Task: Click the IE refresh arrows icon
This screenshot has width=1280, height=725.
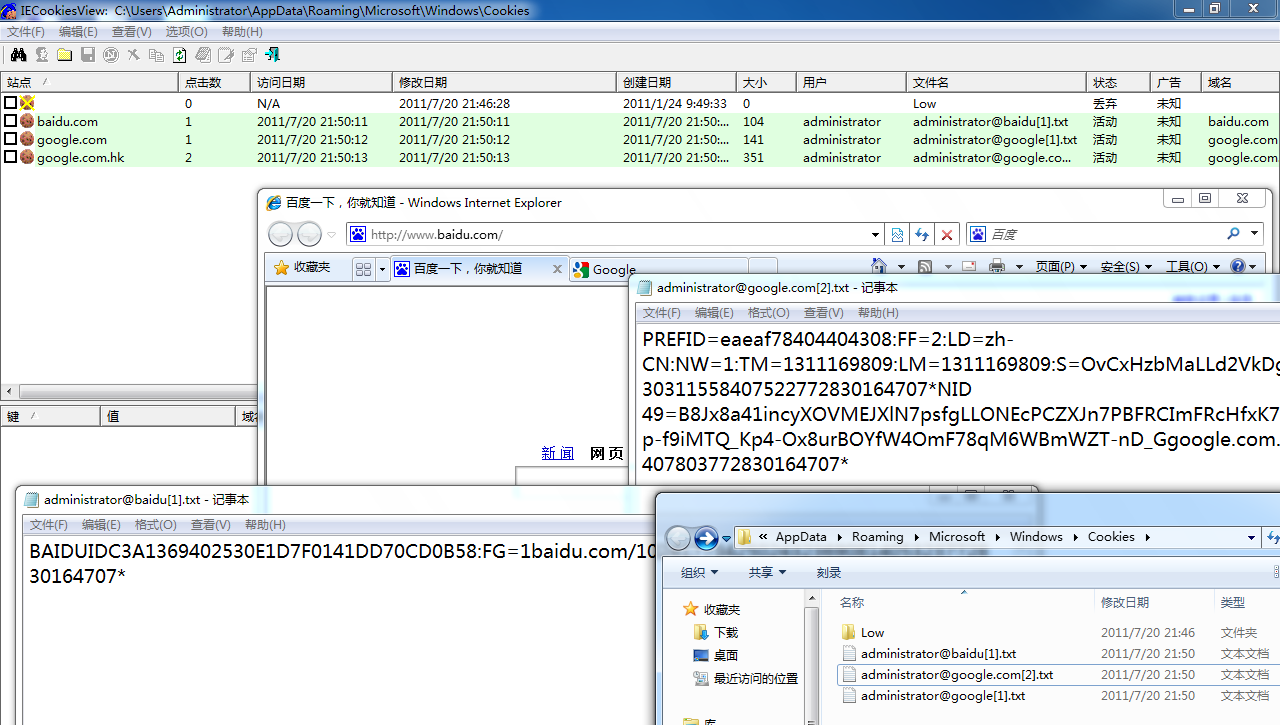Action: click(922, 235)
